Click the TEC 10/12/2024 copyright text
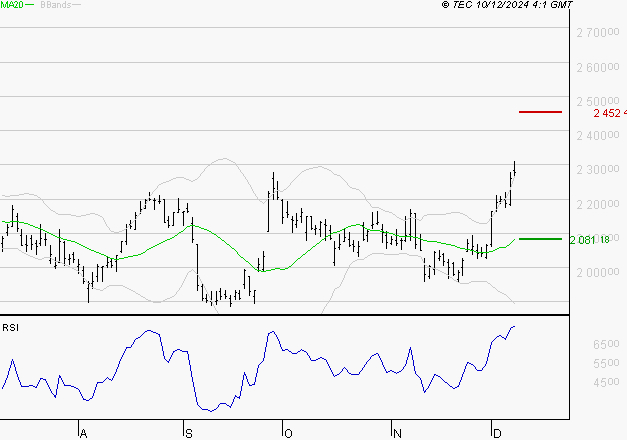Screen dimensions: 627x440 pos(507,5)
